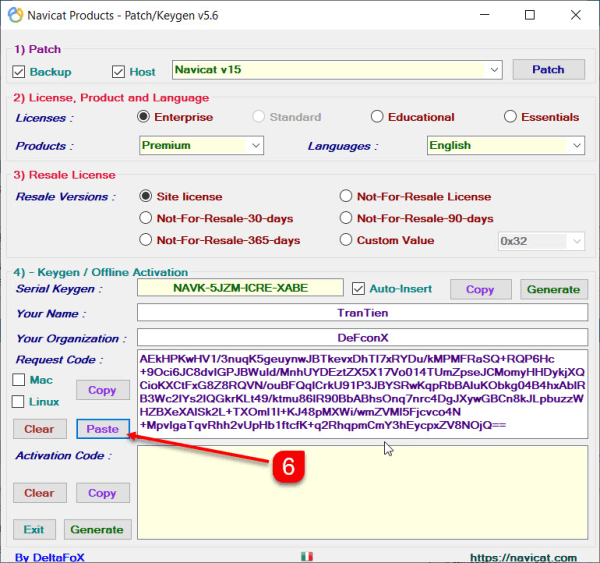Image resolution: width=600 pixels, height=563 pixels.
Task: Click the Your Organization field DeFconX
Action: click(362, 338)
